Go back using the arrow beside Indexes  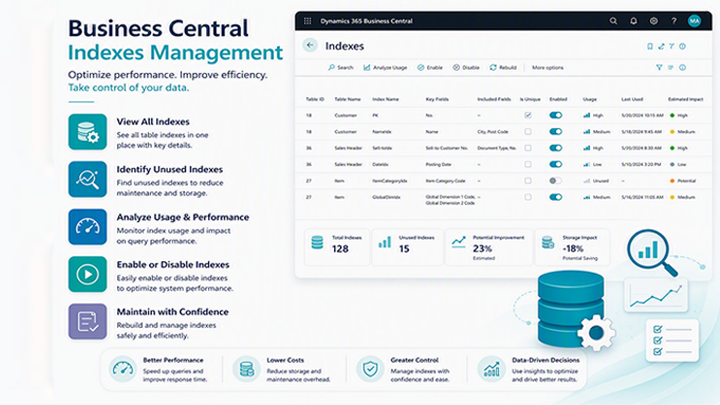[310, 45]
